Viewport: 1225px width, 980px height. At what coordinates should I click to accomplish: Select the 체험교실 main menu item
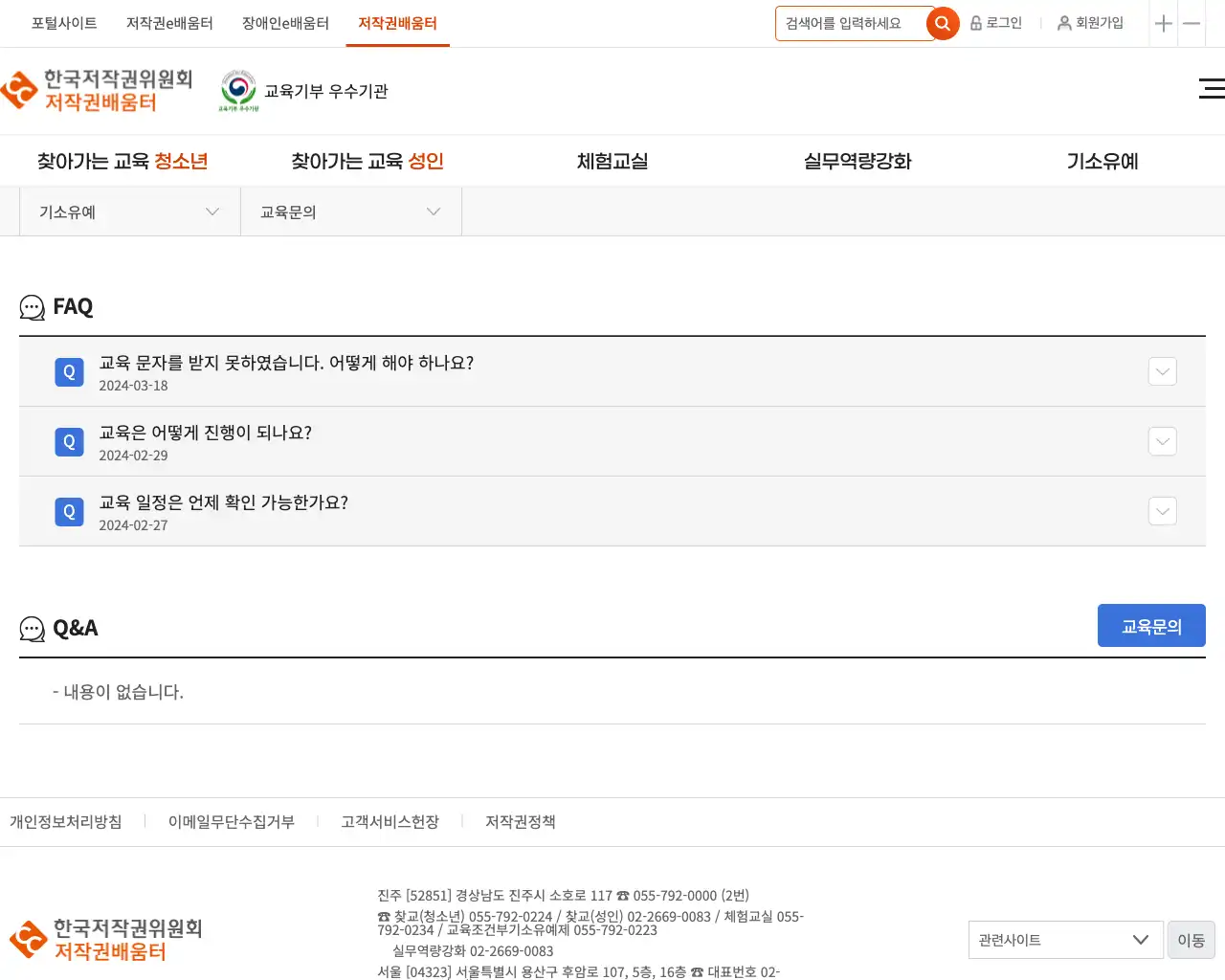coord(612,162)
